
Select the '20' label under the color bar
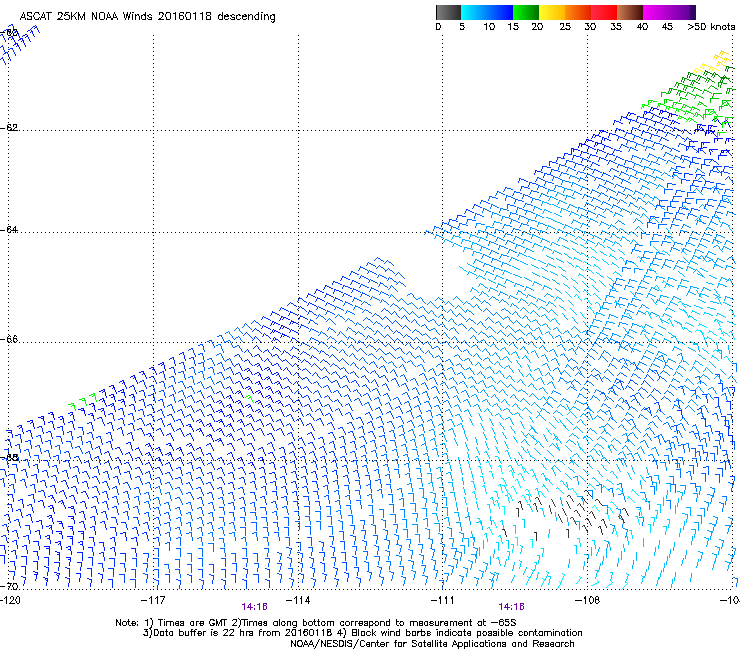coord(537,26)
